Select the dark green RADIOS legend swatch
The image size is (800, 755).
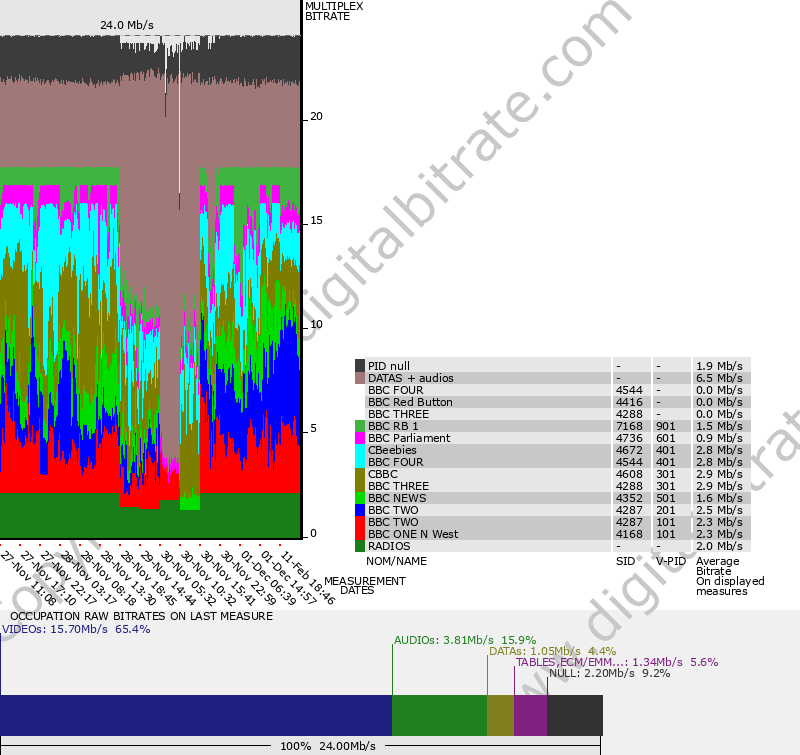click(360, 546)
